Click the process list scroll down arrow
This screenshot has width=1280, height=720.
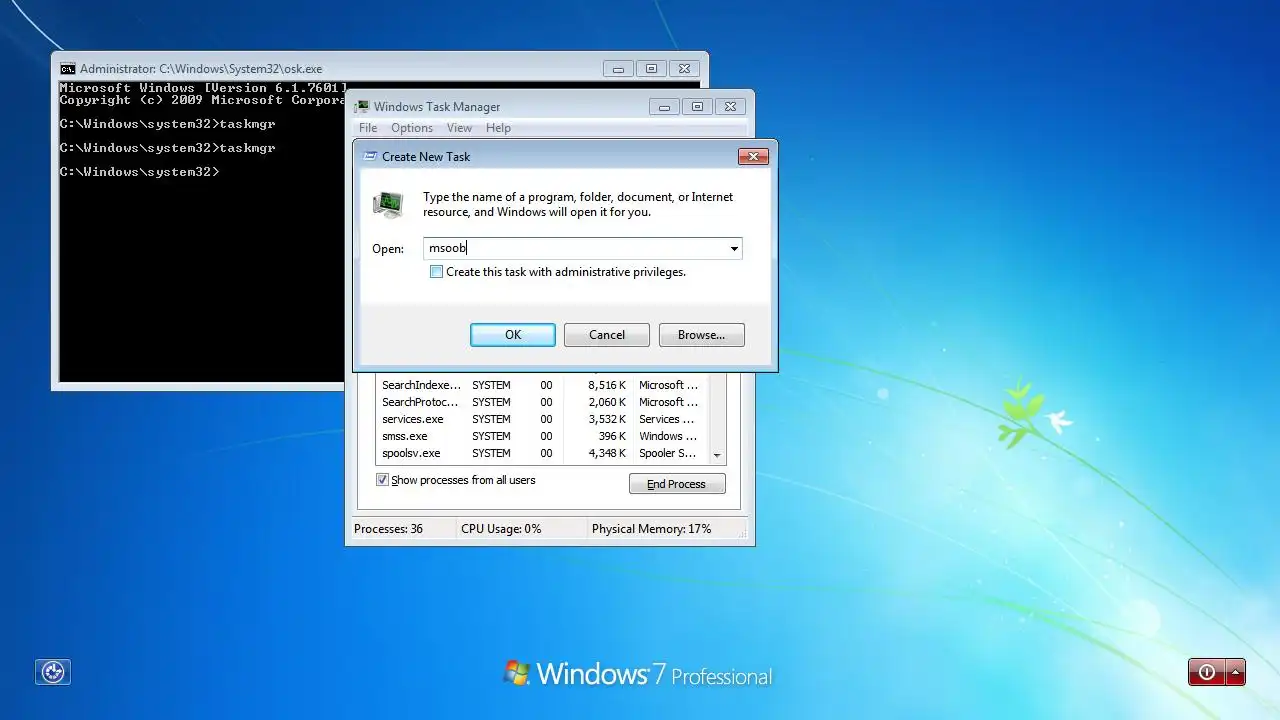[717, 455]
